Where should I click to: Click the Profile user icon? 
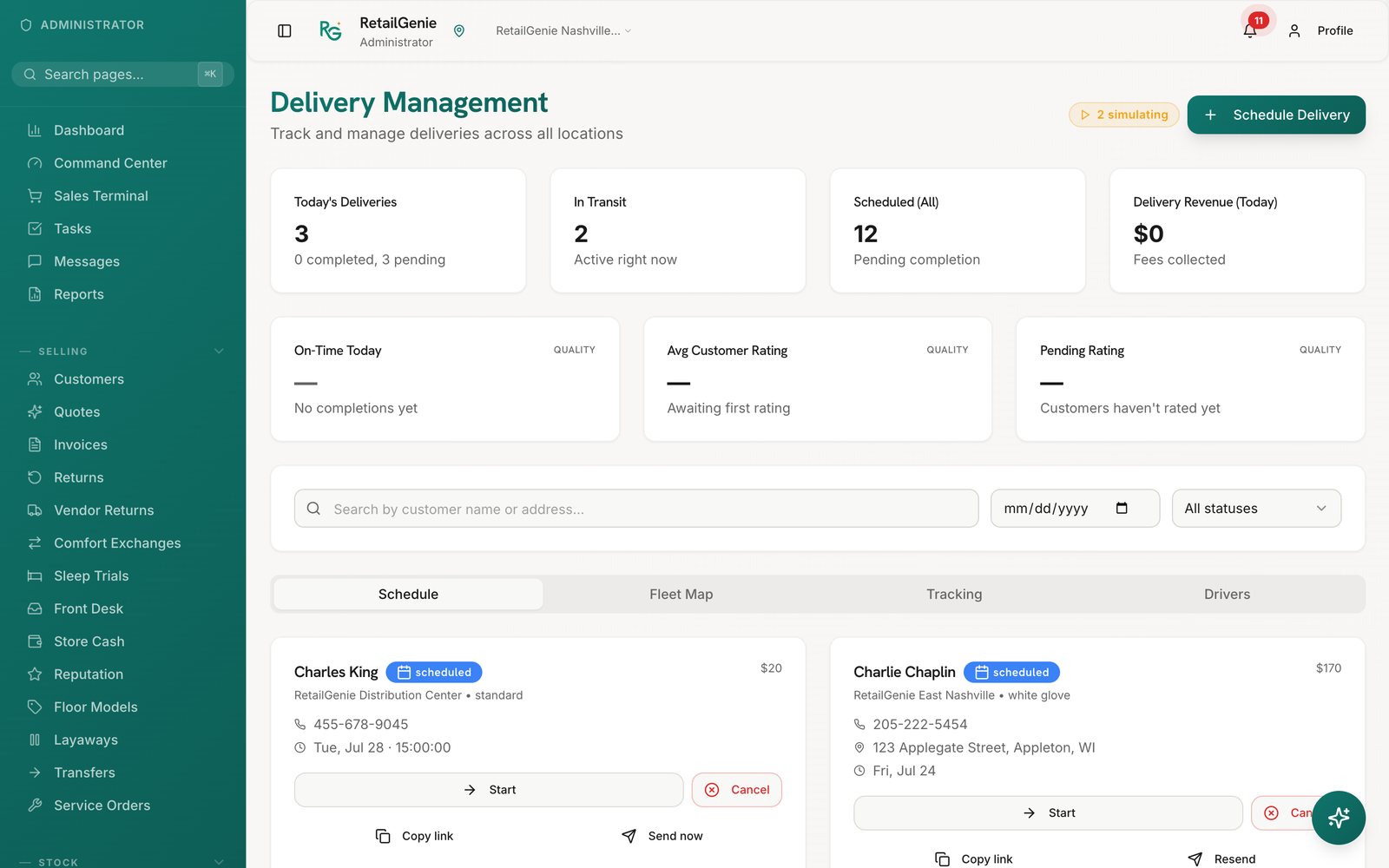coord(1294,30)
